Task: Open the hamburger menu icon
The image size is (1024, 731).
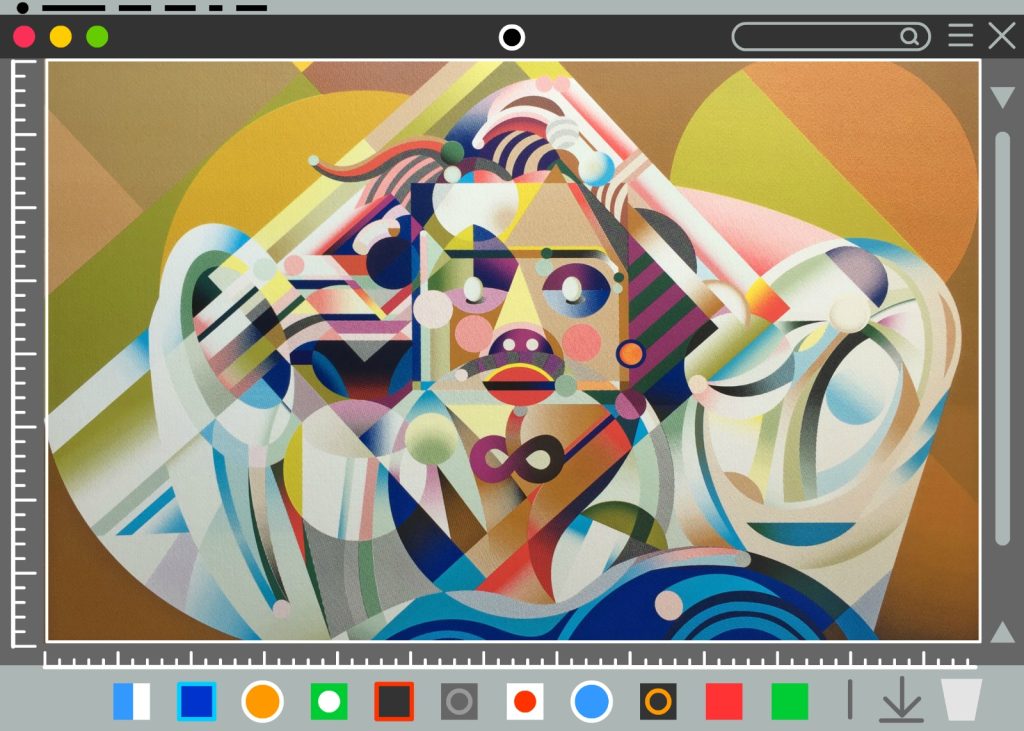Action: pos(960,37)
